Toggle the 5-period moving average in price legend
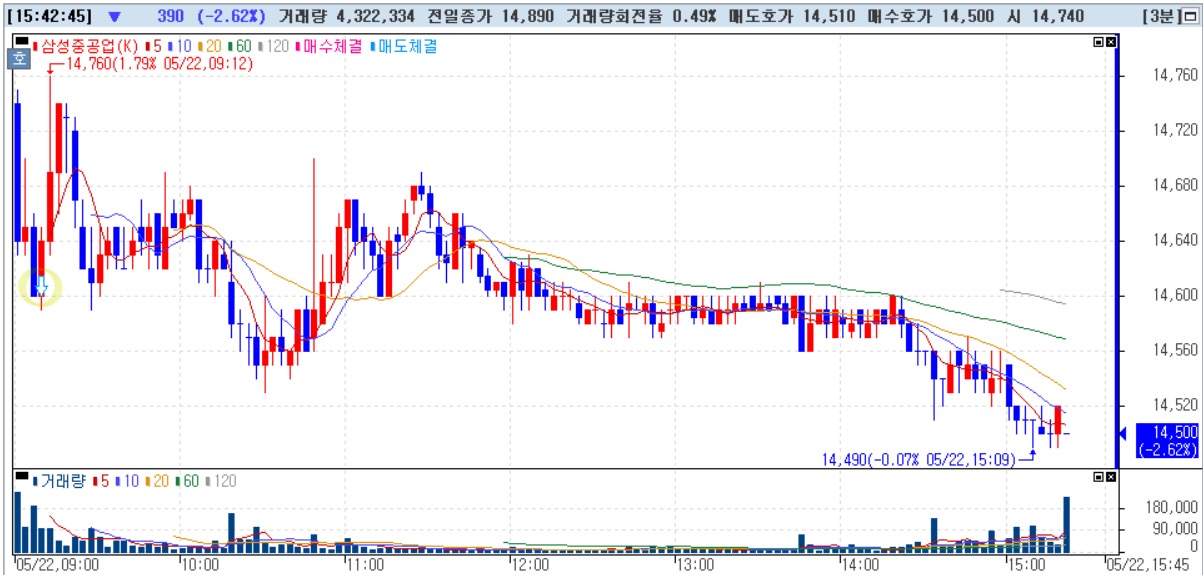 pyautogui.click(x=154, y=46)
